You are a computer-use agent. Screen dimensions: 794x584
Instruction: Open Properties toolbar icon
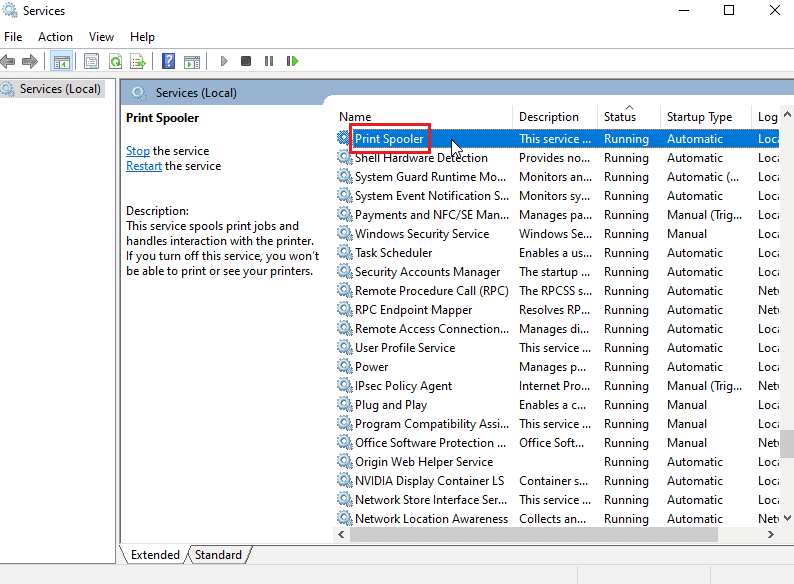click(92, 62)
